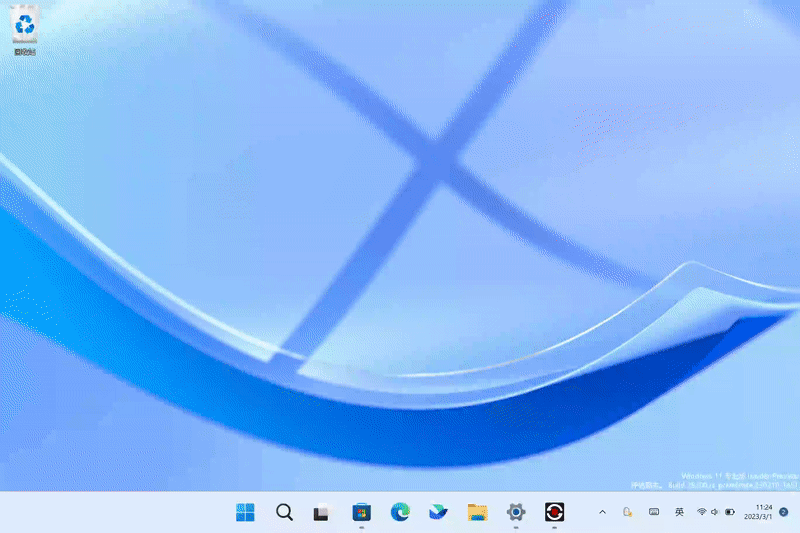Open the Windows Start menu

[x=245, y=512]
